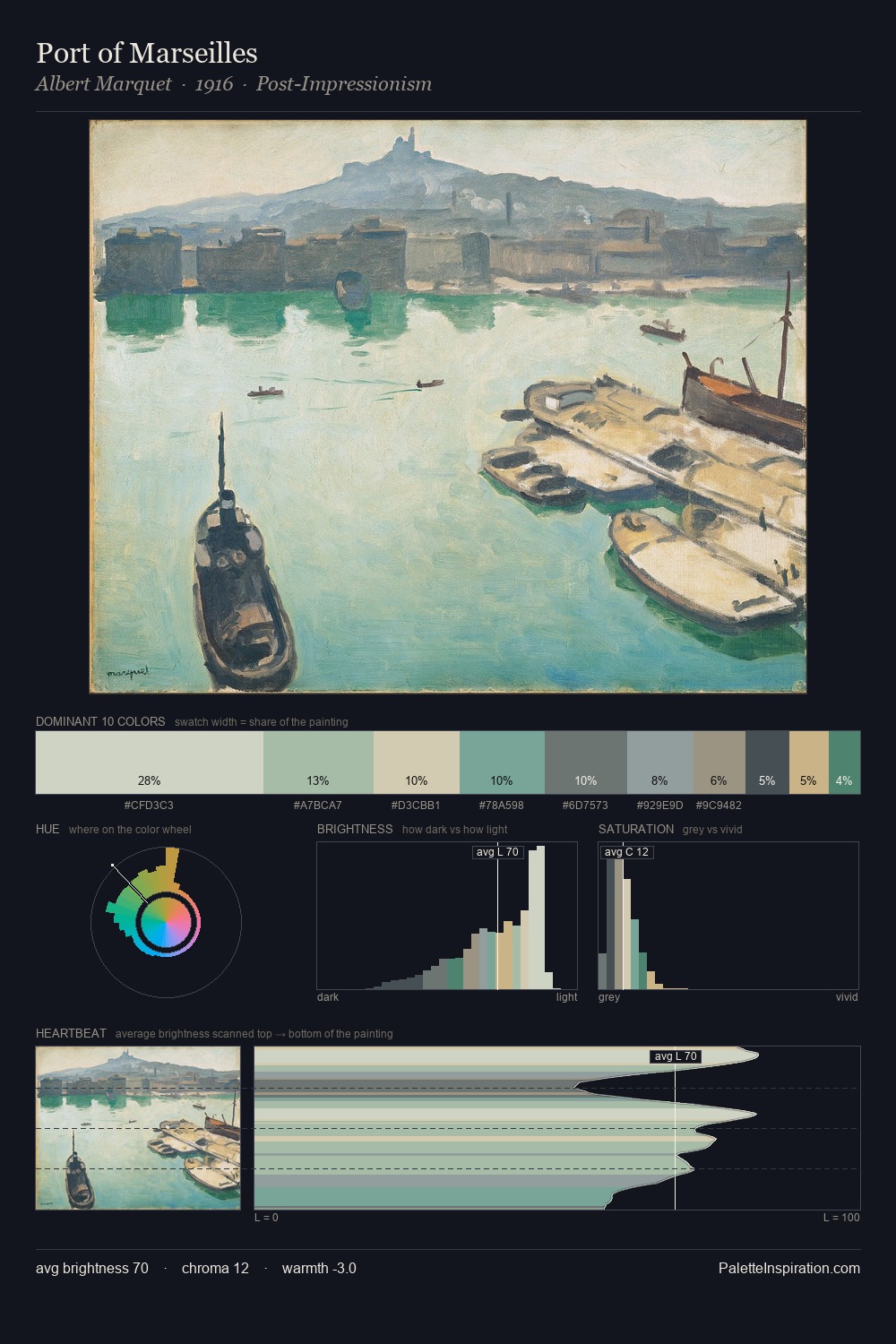
Task: Click the HEARTBEAT section heading
Action: [71, 1033]
